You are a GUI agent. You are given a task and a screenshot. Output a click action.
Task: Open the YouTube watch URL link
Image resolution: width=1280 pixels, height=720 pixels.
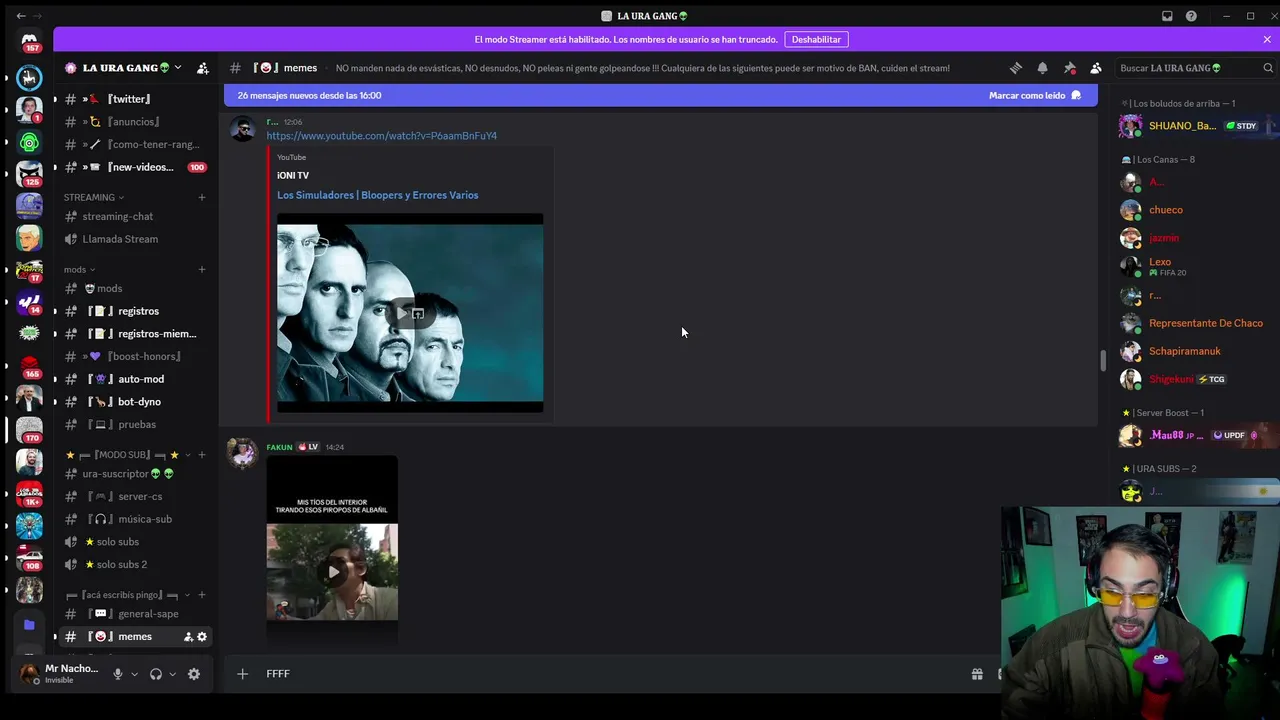point(381,136)
